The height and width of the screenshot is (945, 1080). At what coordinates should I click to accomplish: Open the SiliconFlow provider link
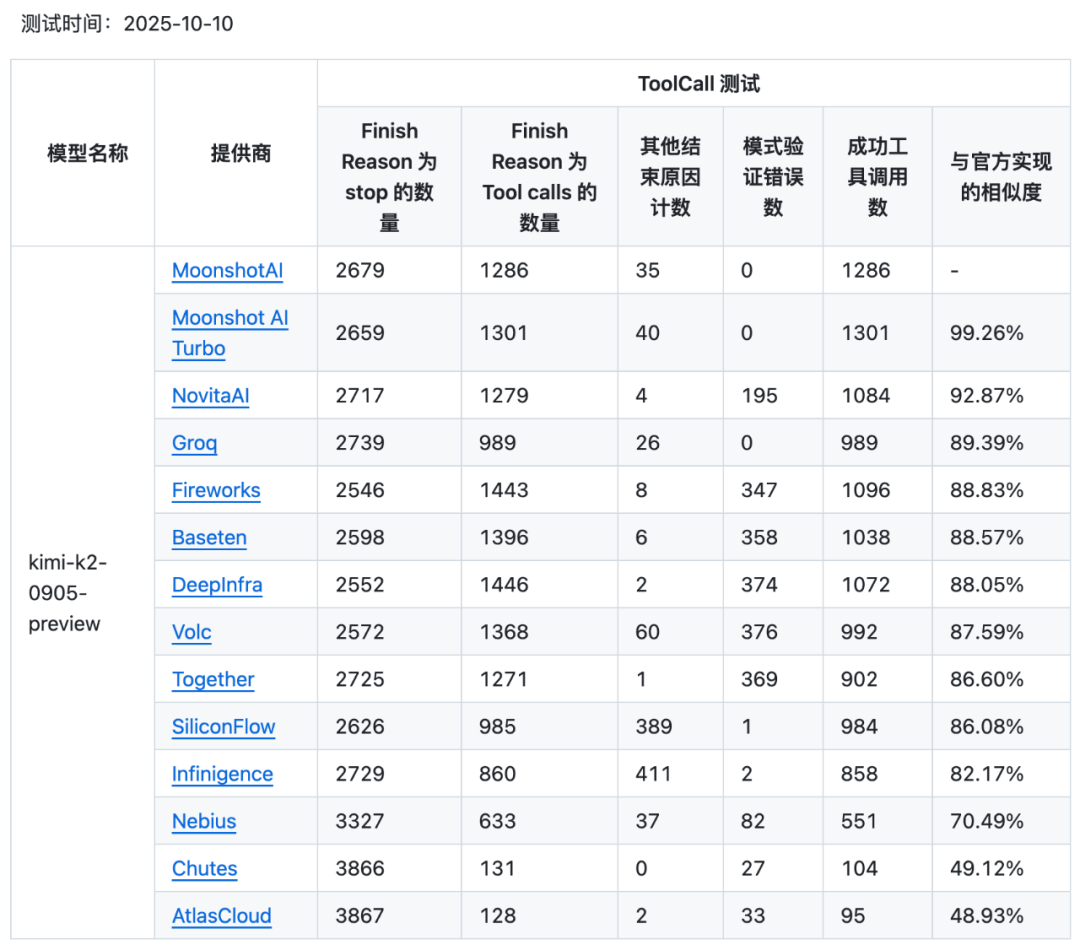223,727
